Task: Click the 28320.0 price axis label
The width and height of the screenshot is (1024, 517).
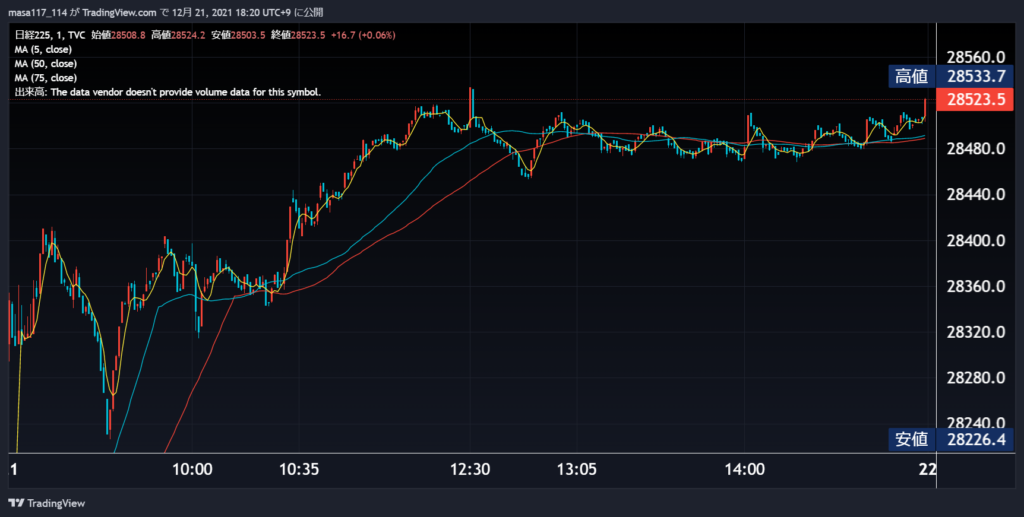Action: point(976,332)
